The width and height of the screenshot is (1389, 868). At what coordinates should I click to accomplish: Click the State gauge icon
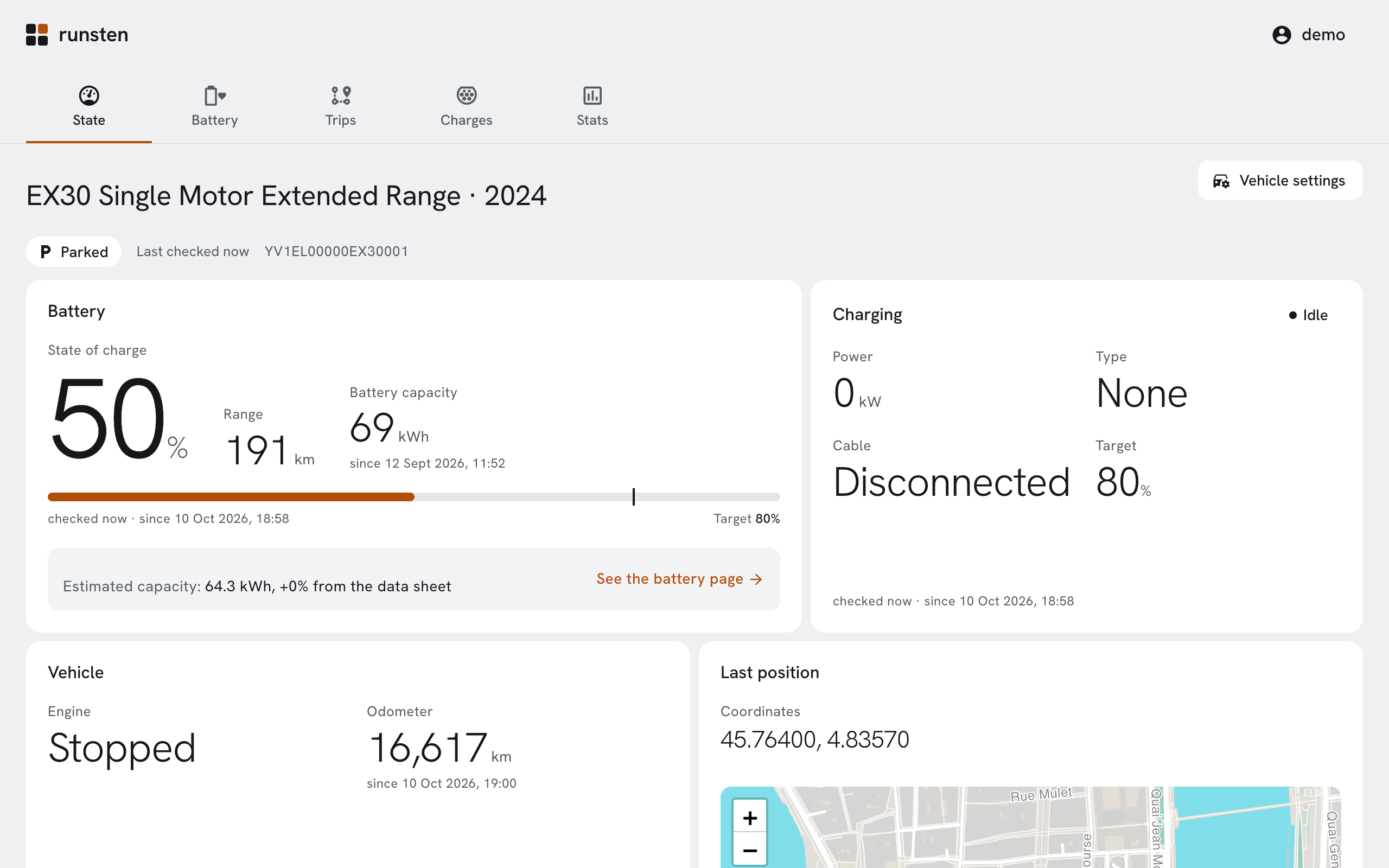point(89,95)
